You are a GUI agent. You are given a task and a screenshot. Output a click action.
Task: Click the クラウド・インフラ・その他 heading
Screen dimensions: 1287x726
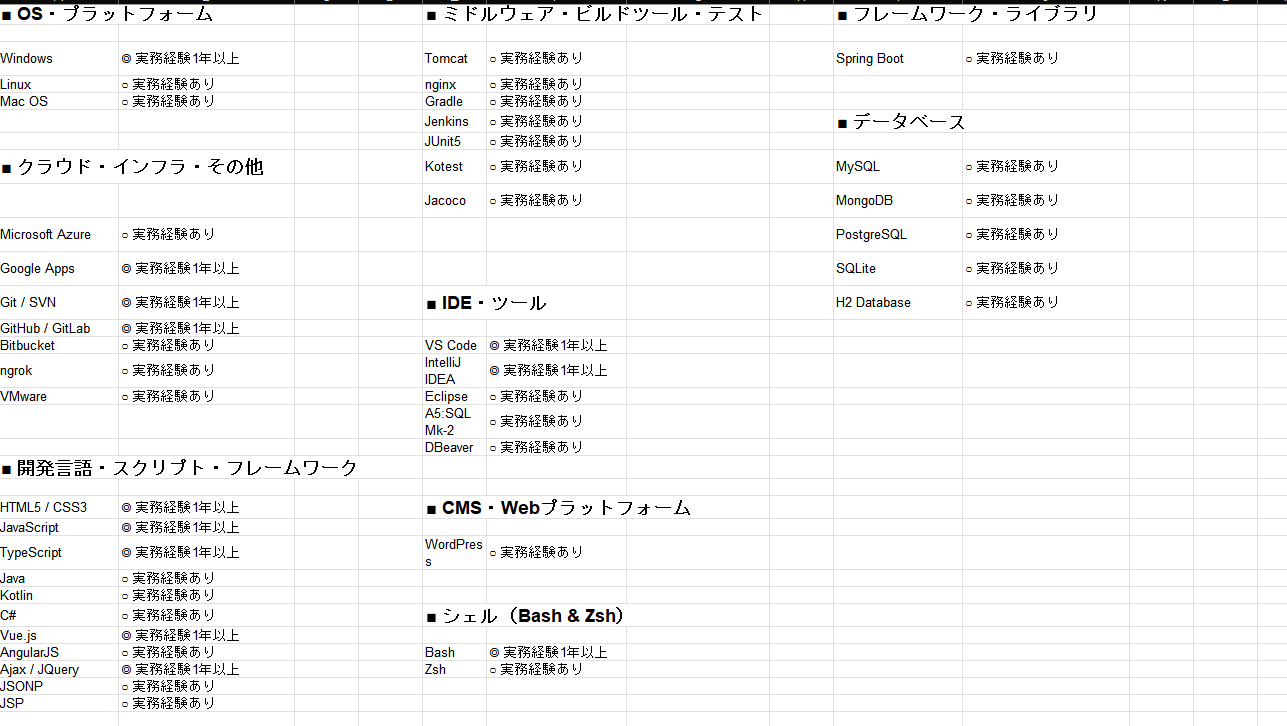[x=132, y=167]
